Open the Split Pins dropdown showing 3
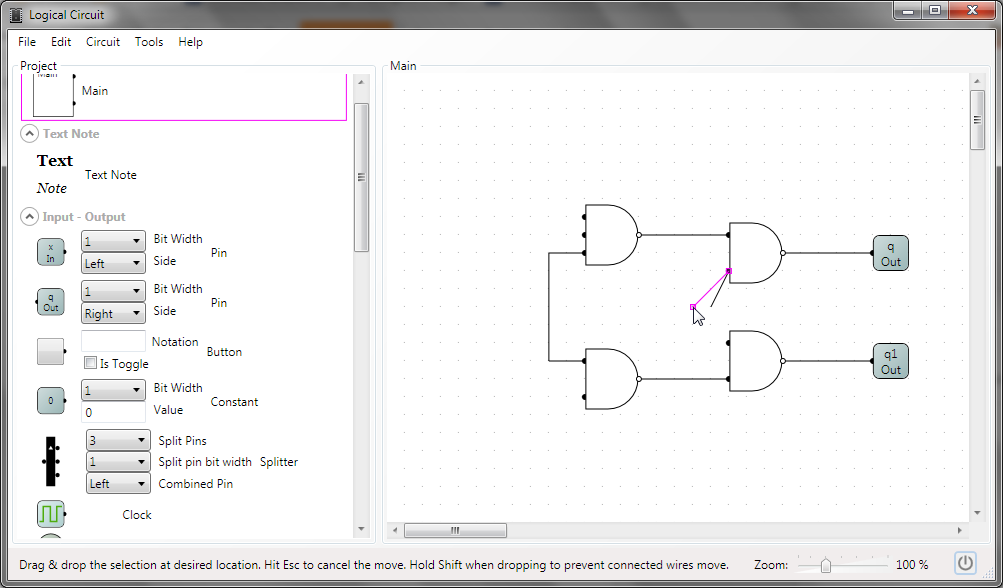1003x588 pixels. tap(117, 439)
